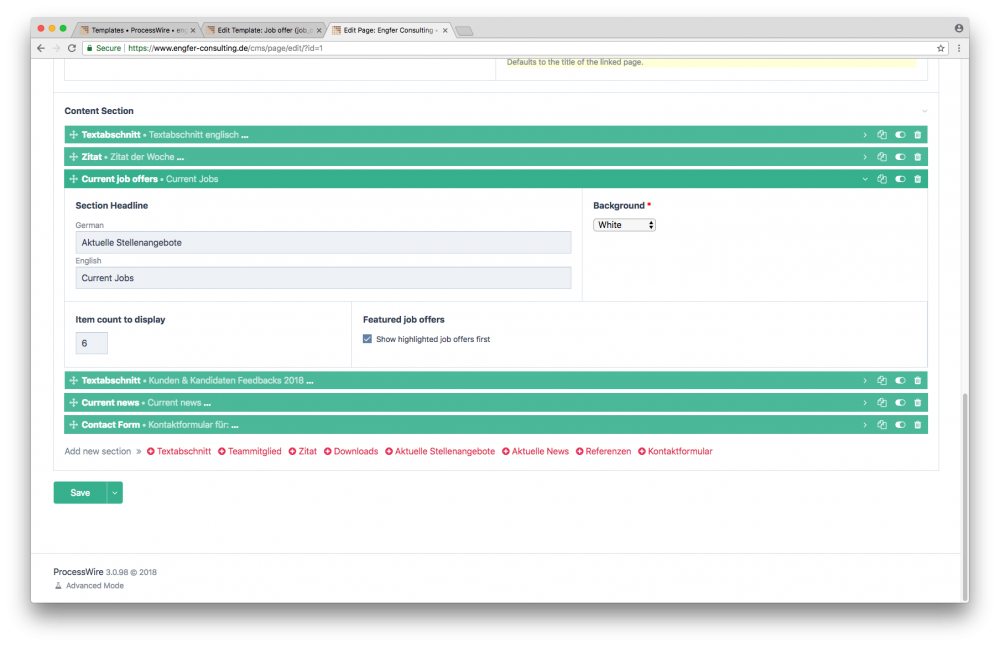Add new Aktuelle Stellenangebote section

[x=439, y=452]
